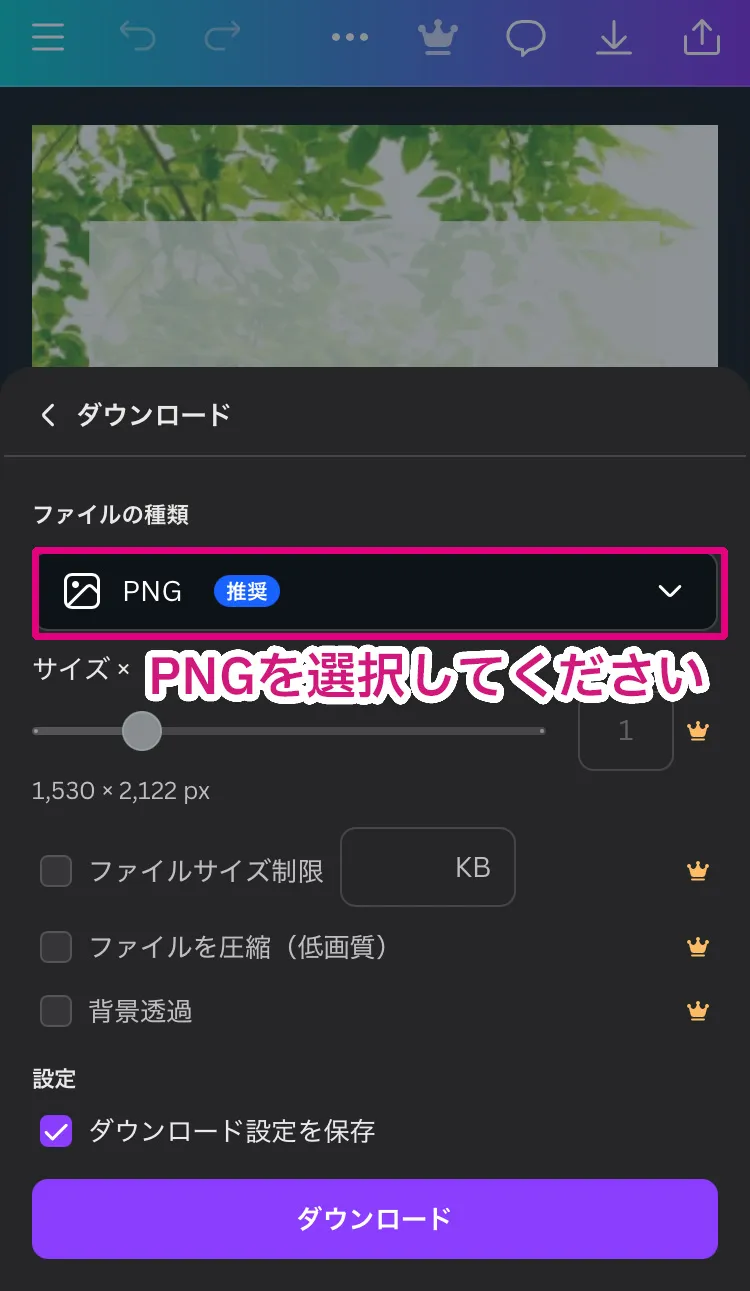Redo with the right arrow icon
The height and width of the screenshot is (1291, 750).
coord(222,38)
